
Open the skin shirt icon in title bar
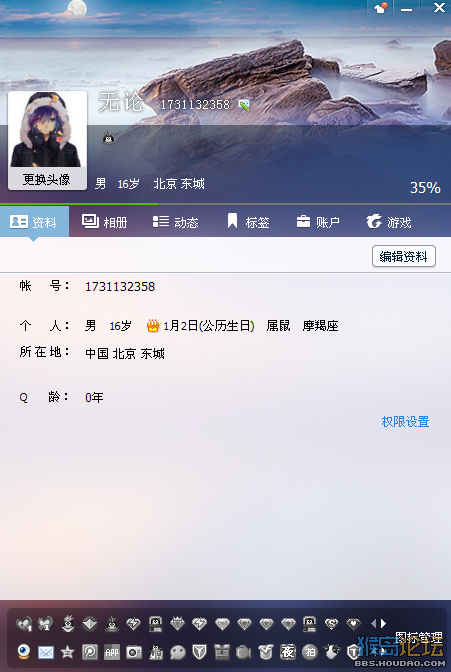coord(380,8)
